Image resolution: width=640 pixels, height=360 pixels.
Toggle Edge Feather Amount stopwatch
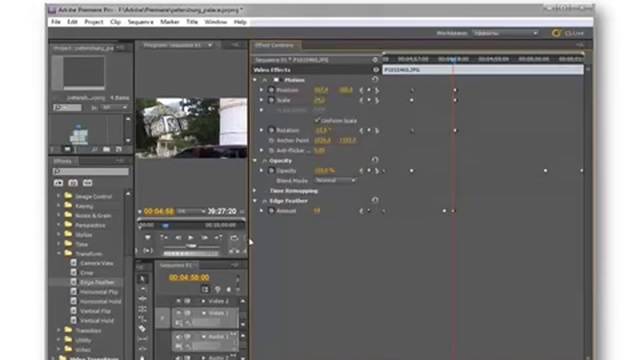tap(271, 211)
